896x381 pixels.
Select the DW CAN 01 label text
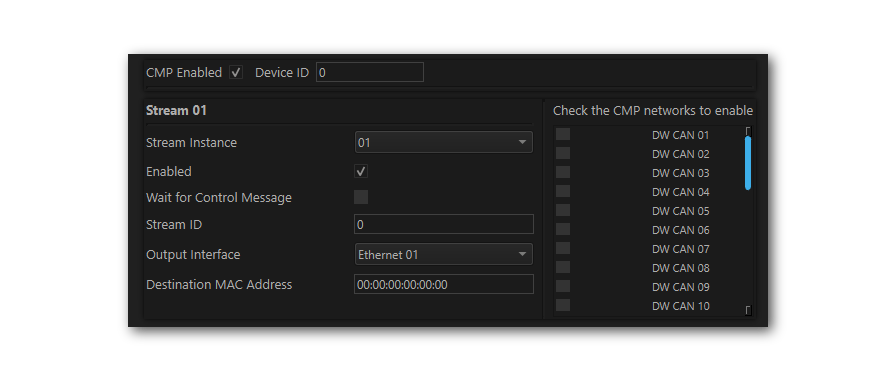point(681,135)
